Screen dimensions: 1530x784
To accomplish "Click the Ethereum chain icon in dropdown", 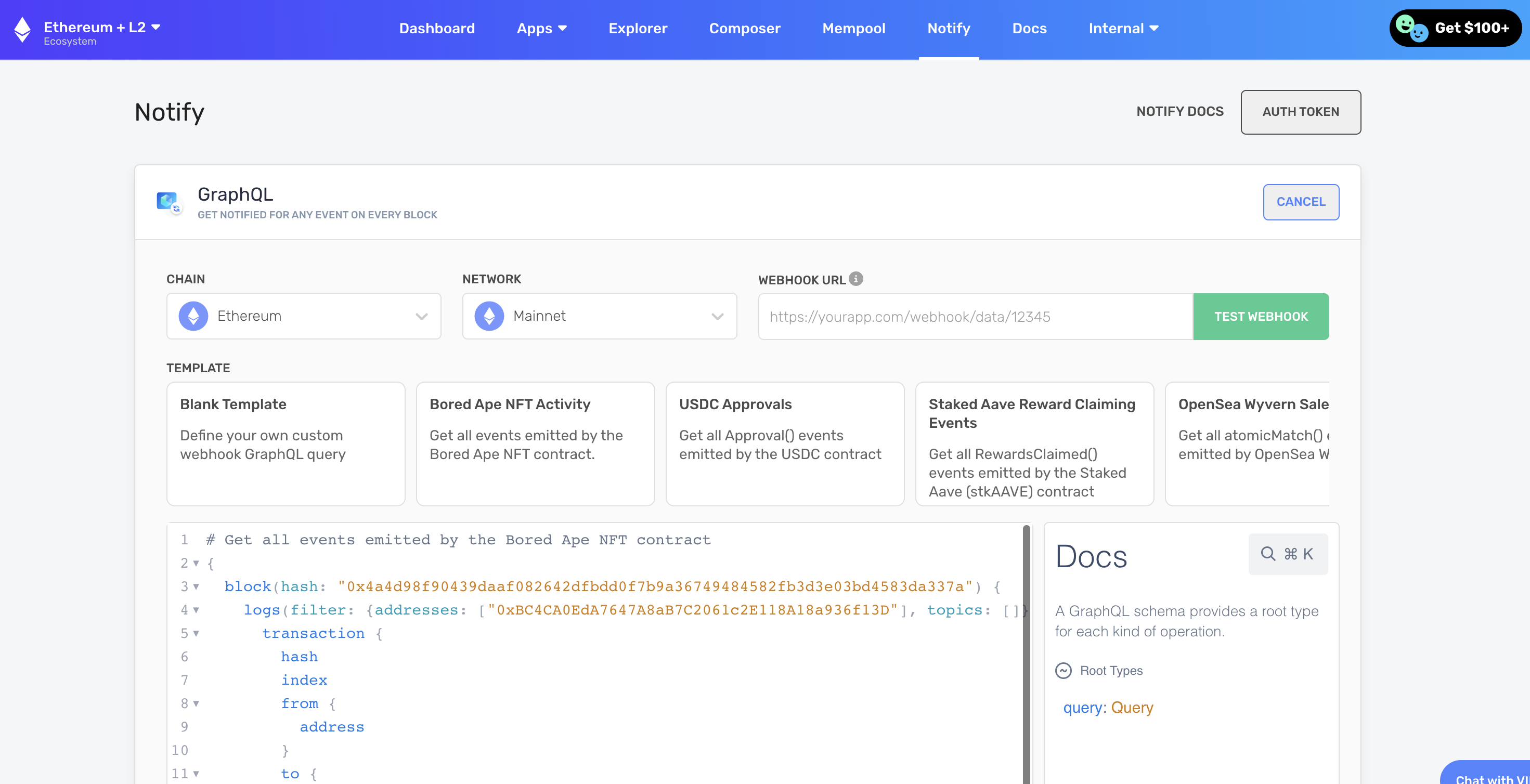I will click(193, 316).
